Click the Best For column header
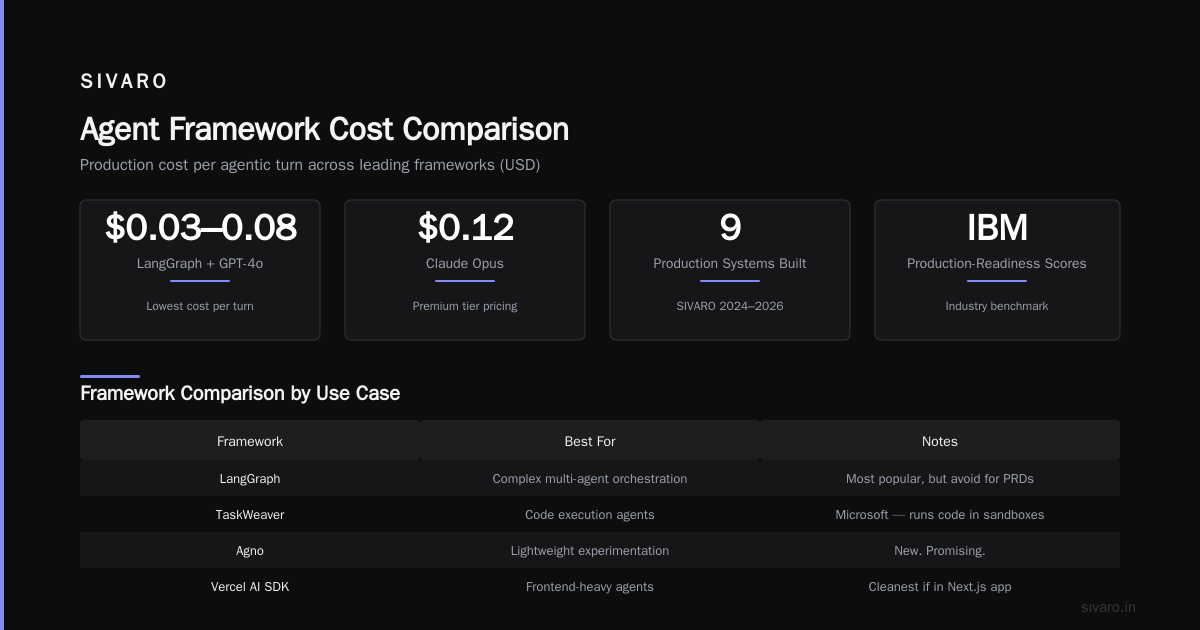Viewport: 1200px width, 630px height. tap(590, 441)
